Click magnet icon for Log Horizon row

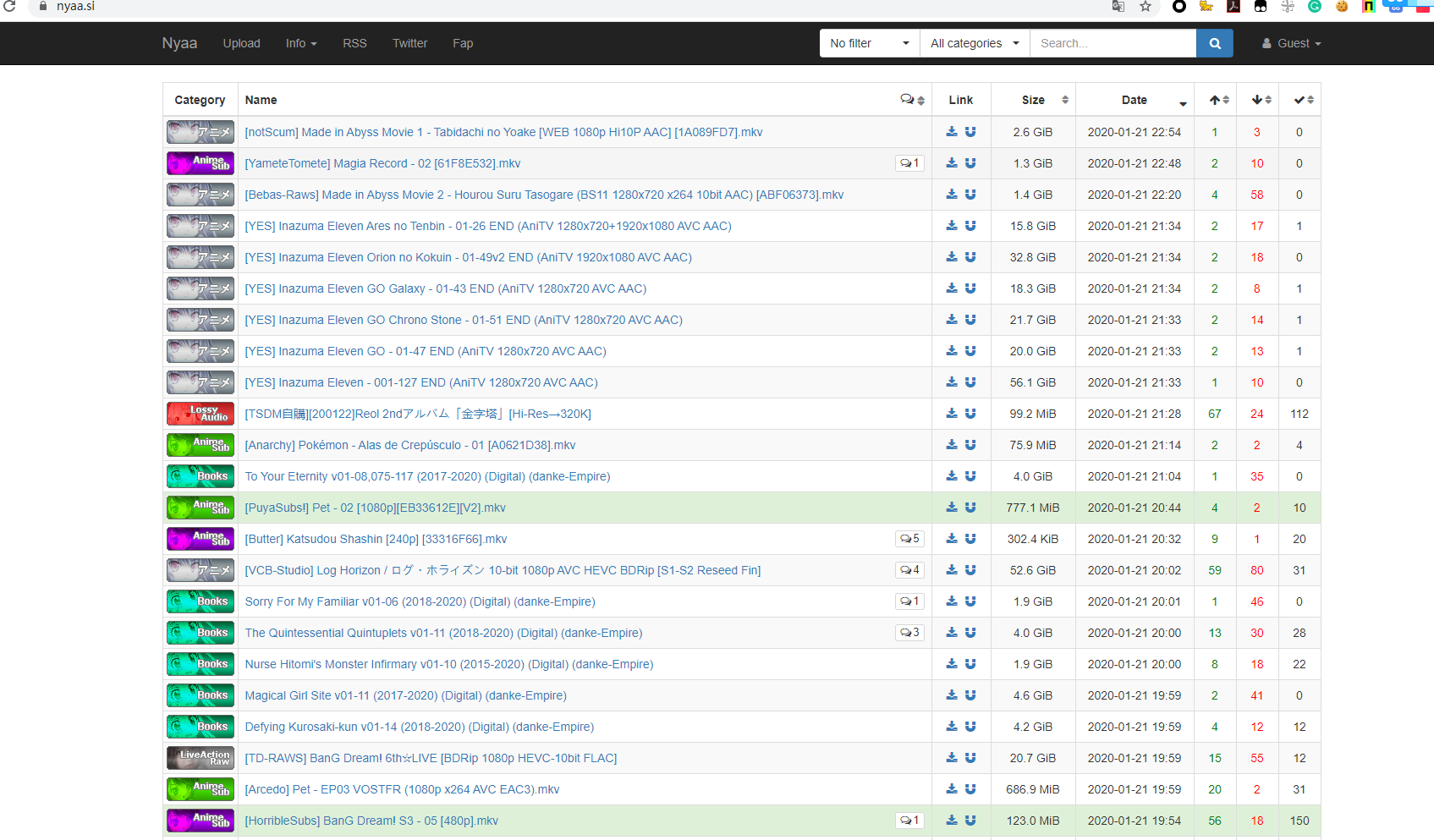pos(970,570)
